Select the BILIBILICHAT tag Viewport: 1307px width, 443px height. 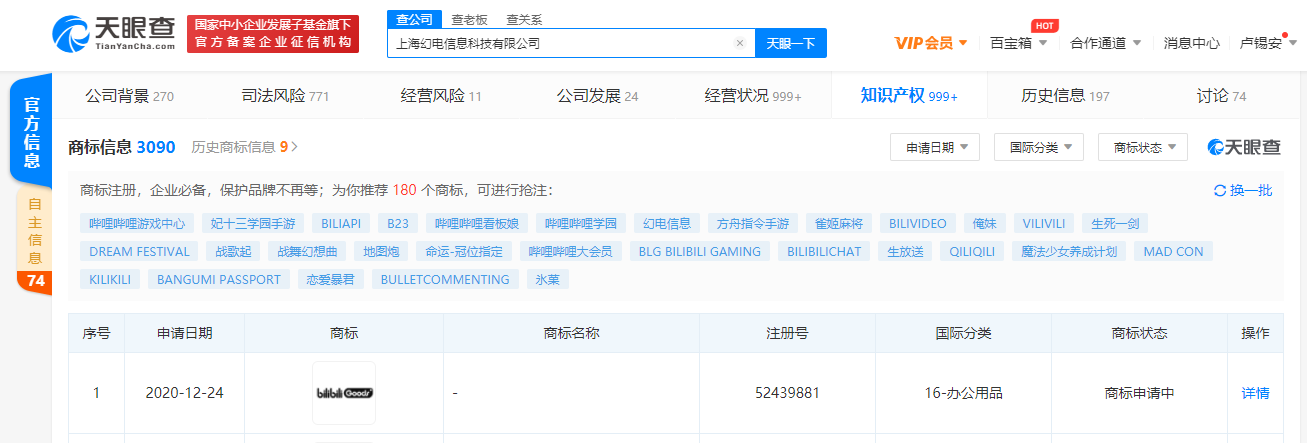click(x=824, y=251)
